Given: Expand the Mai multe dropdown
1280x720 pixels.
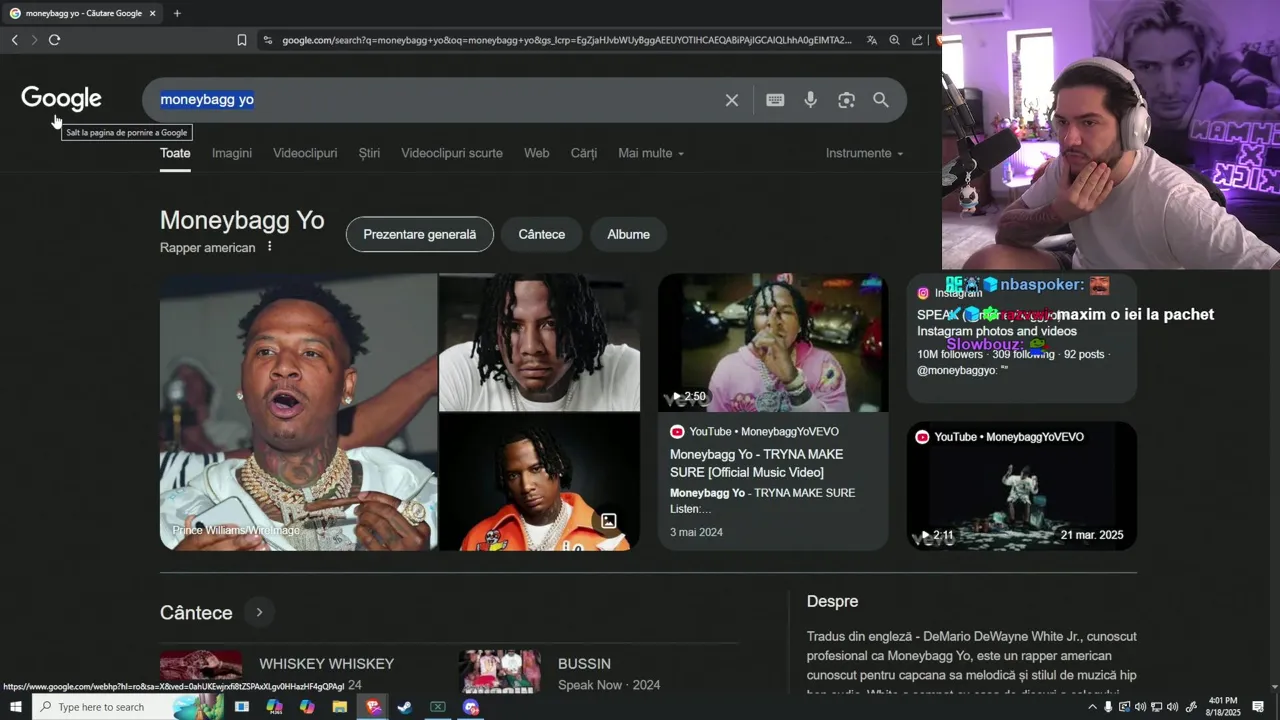Looking at the screenshot, I should click(651, 153).
